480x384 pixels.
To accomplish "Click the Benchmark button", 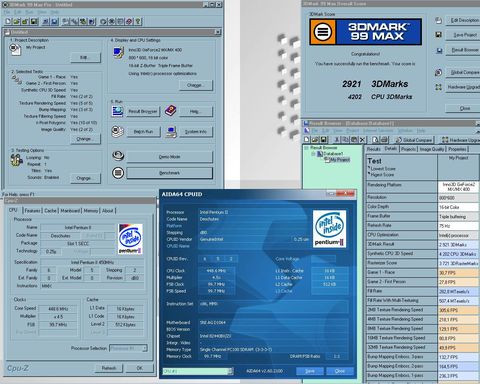I will point(169,173).
